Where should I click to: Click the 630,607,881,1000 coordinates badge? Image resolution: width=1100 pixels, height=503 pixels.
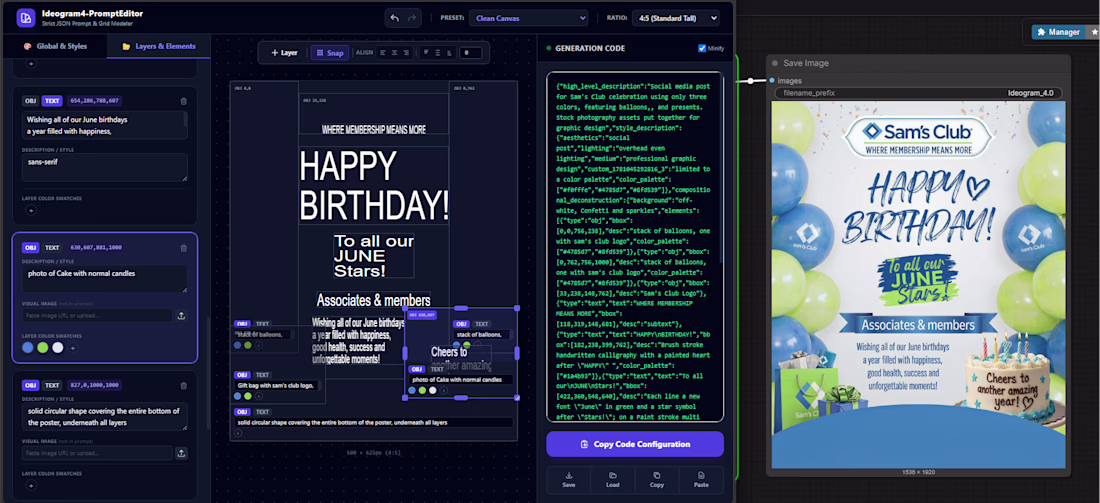click(95, 248)
